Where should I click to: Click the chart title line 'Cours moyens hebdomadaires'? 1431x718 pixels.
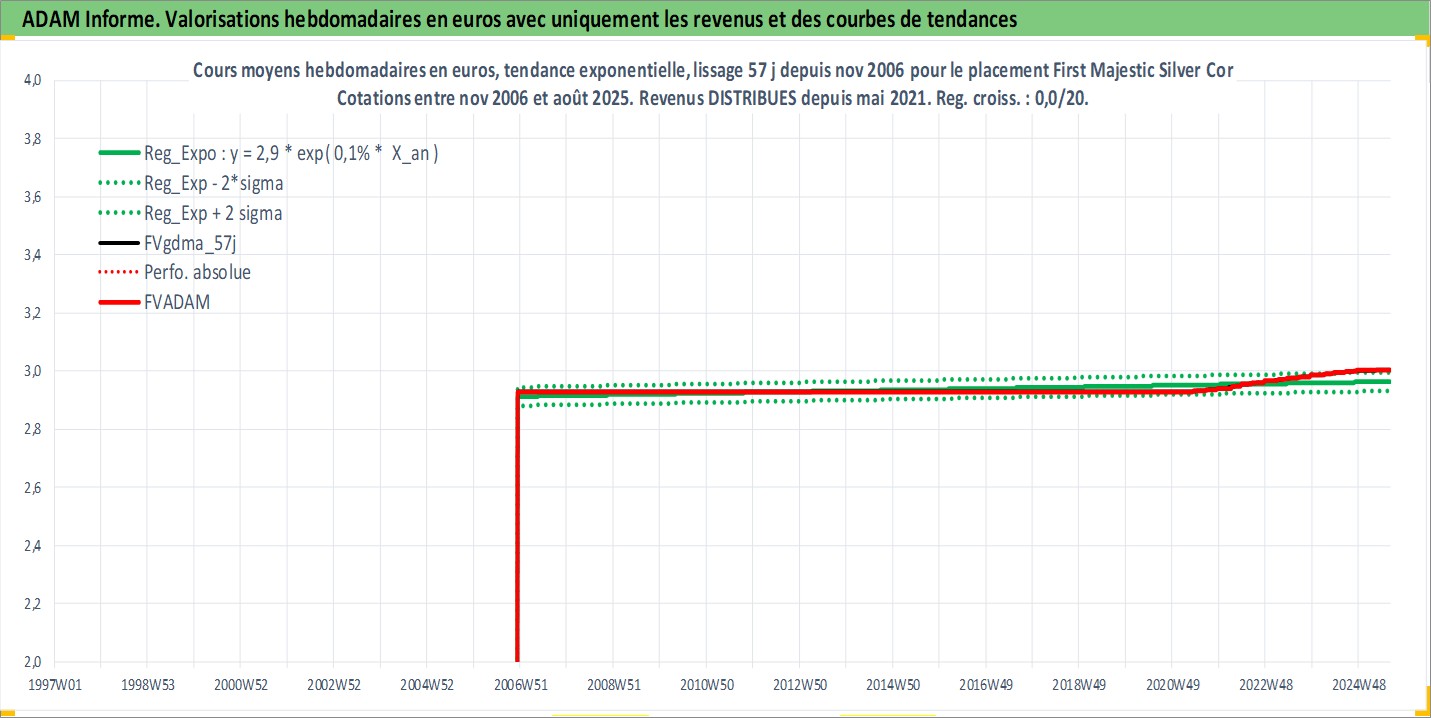[x=712, y=72]
